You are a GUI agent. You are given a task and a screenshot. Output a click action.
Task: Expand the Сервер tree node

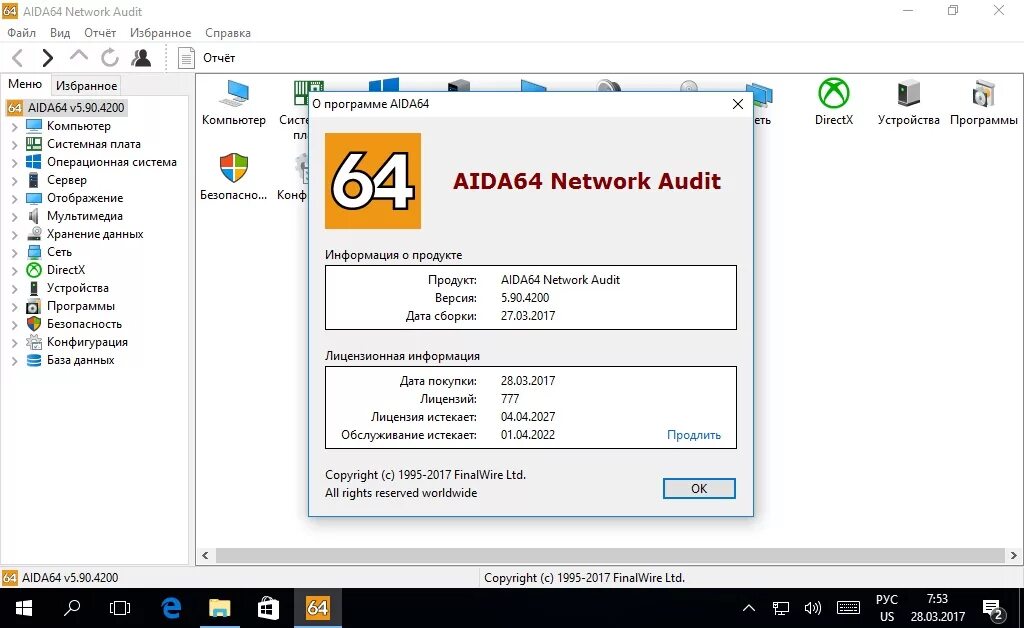(14, 181)
